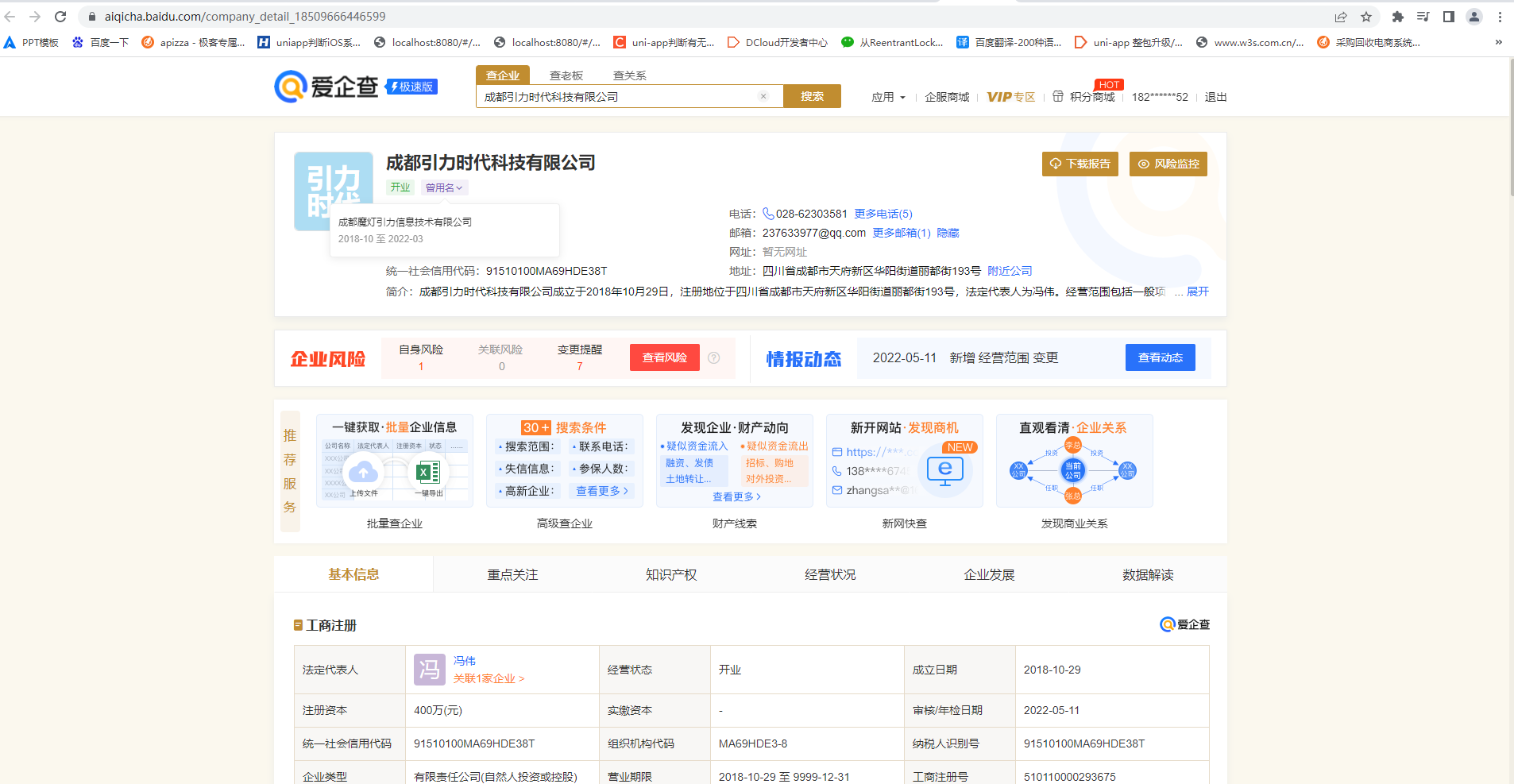This screenshot has width=1514, height=784.
Task: Open the share page icon in address bar
Action: pos(1341,17)
